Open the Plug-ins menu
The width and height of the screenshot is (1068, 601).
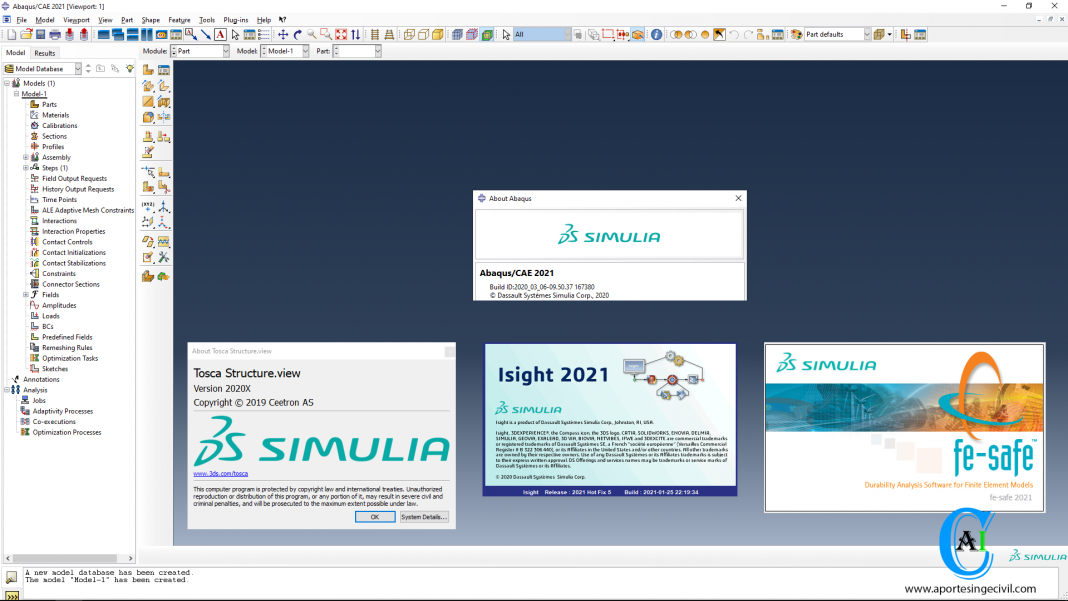click(235, 19)
